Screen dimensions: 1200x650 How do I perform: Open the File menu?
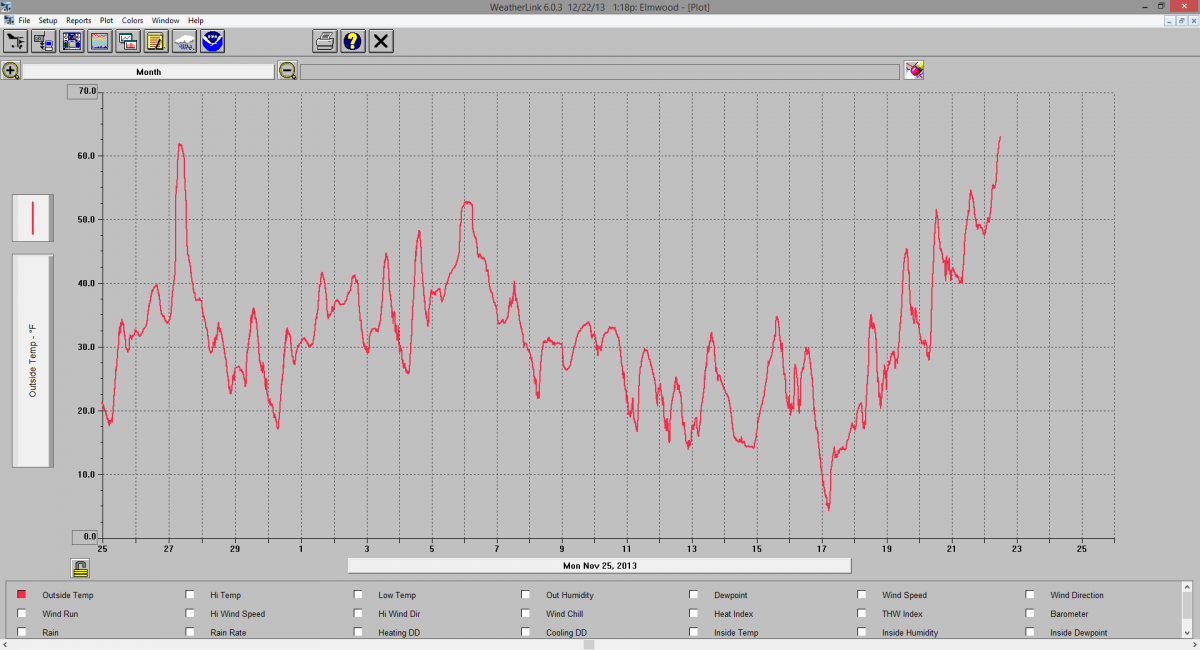pyautogui.click(x=24, y=20)
